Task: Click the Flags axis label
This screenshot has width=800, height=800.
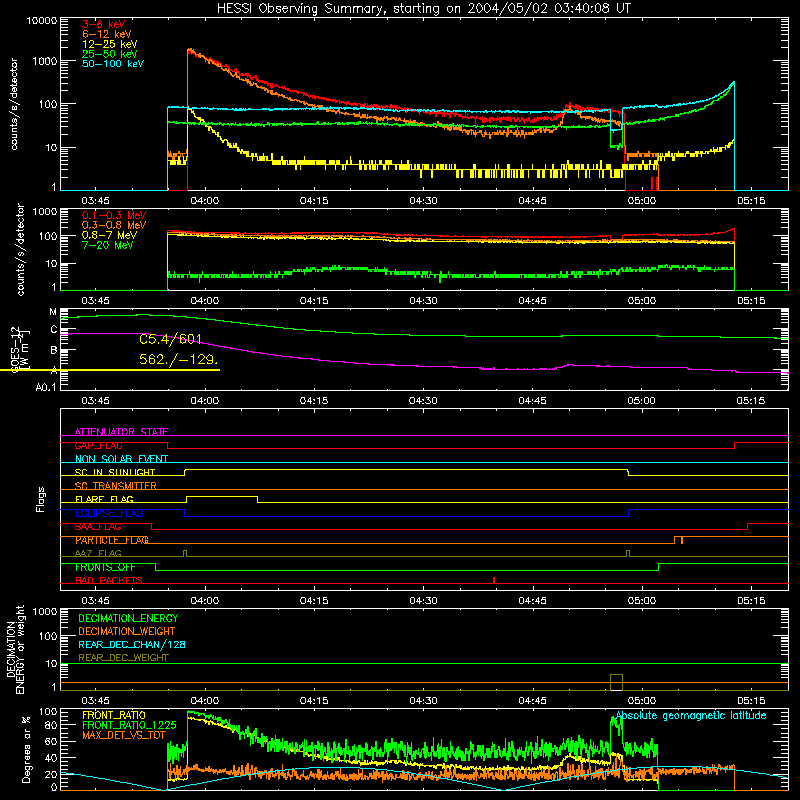Action: point(40,499)
